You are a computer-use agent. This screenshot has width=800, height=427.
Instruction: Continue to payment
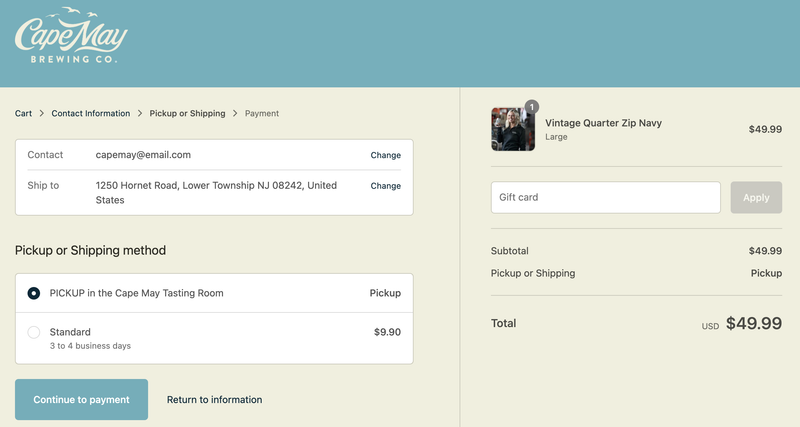pyautogui.click(x=82, y=399)
